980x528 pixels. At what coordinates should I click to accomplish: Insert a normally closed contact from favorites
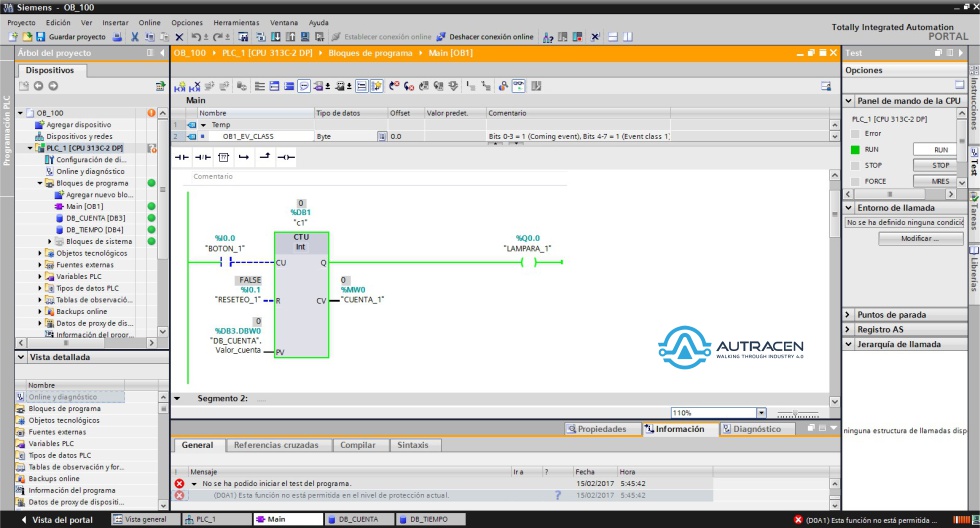(202, 157)
